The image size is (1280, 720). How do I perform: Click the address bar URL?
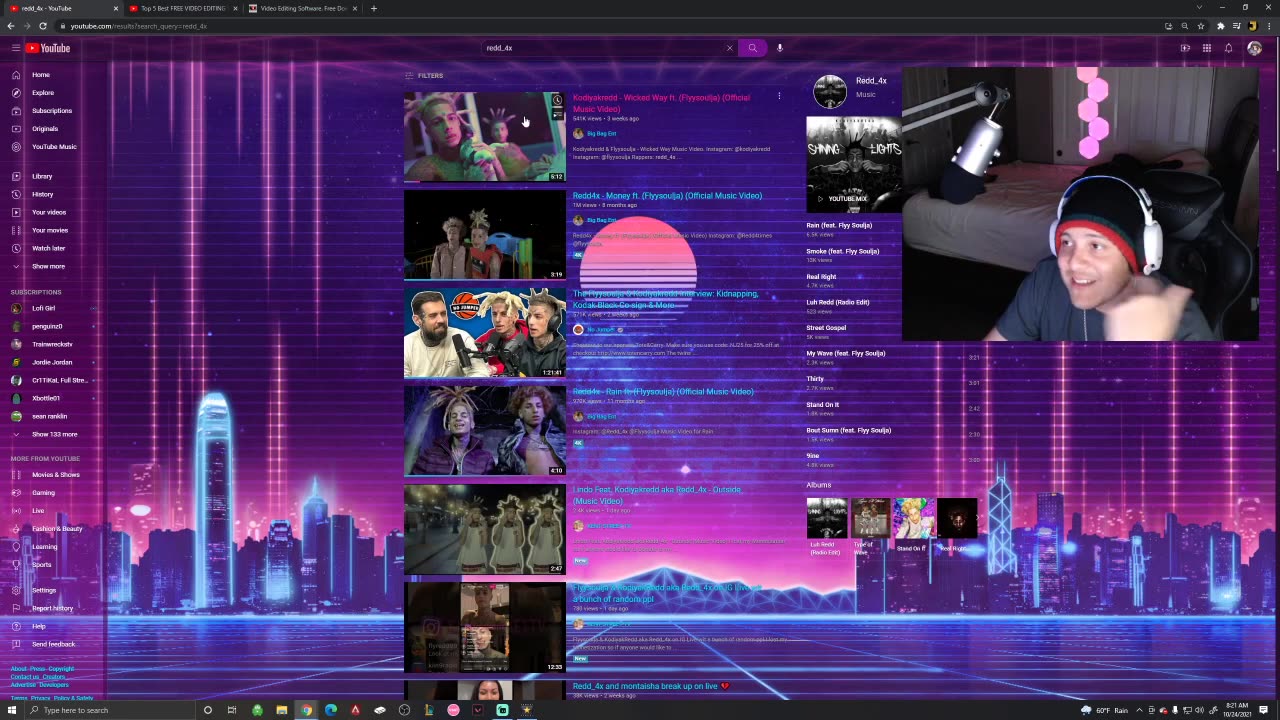click(139, 26)
